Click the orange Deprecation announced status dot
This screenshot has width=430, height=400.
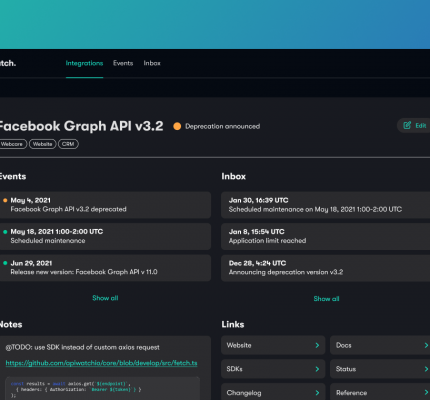[x=177, y=126]
